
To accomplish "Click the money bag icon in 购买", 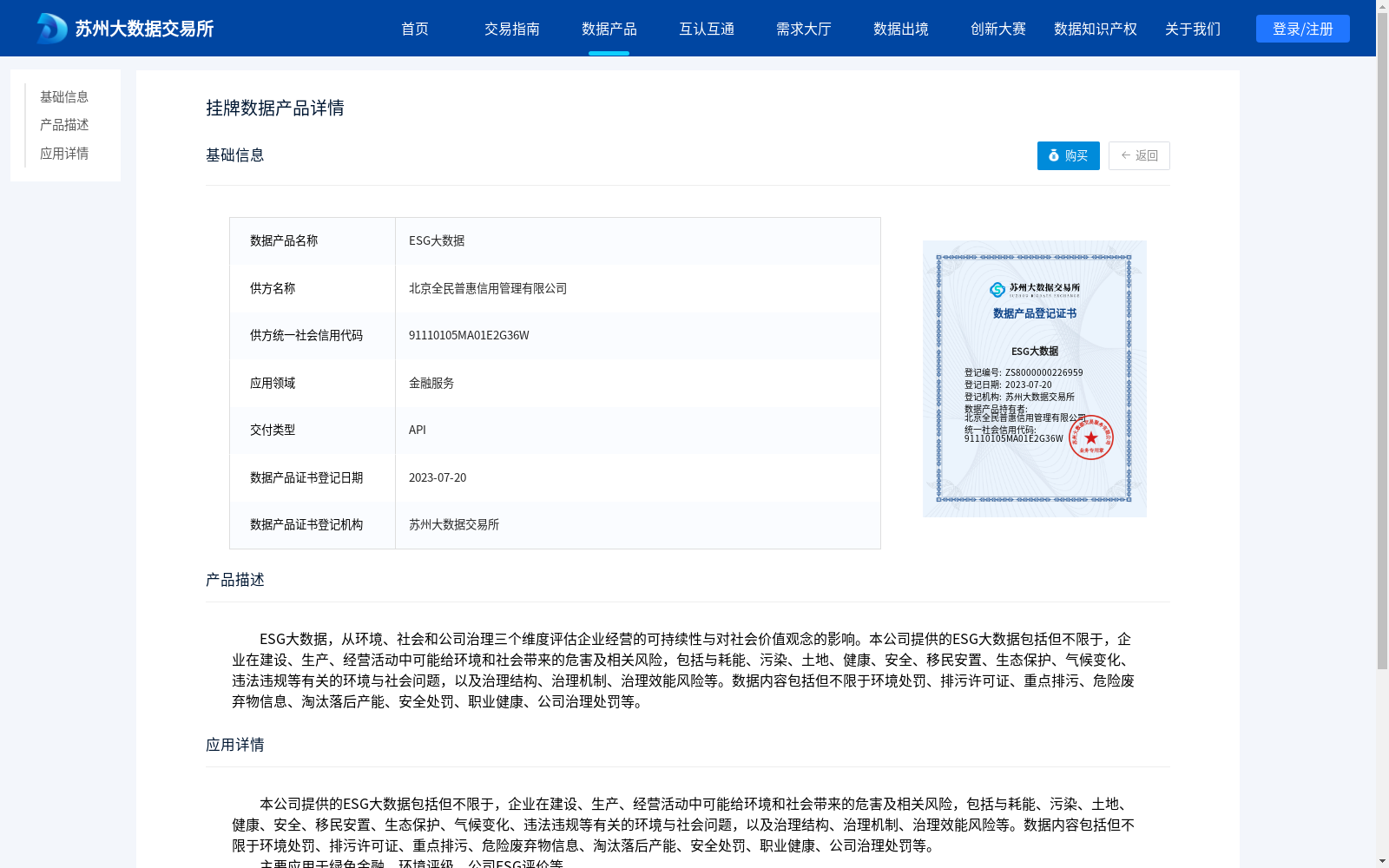I will [1054, 155].
